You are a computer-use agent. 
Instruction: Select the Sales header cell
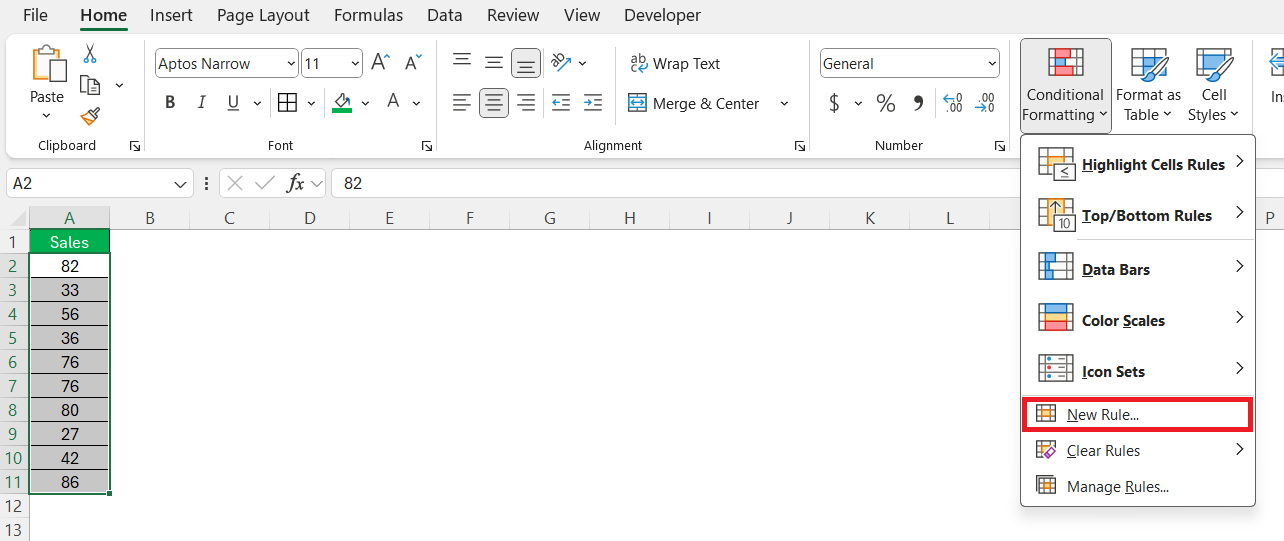pyautogui.click(x=70, y=242)
